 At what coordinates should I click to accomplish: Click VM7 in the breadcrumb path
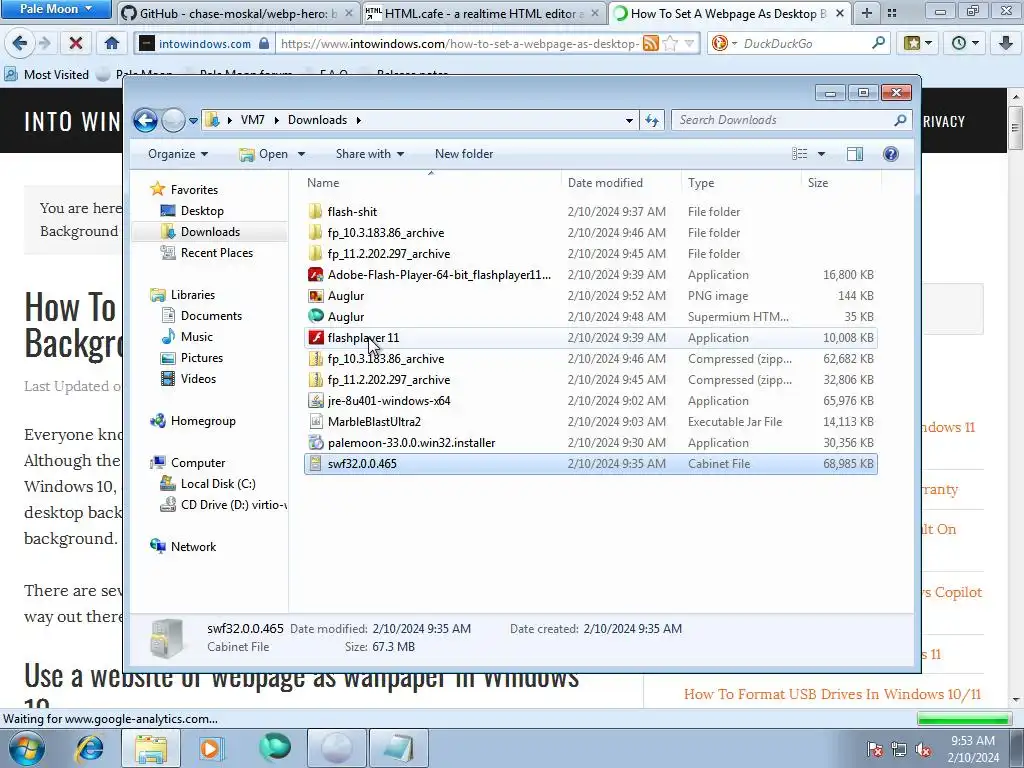click(x=253, y=120)
